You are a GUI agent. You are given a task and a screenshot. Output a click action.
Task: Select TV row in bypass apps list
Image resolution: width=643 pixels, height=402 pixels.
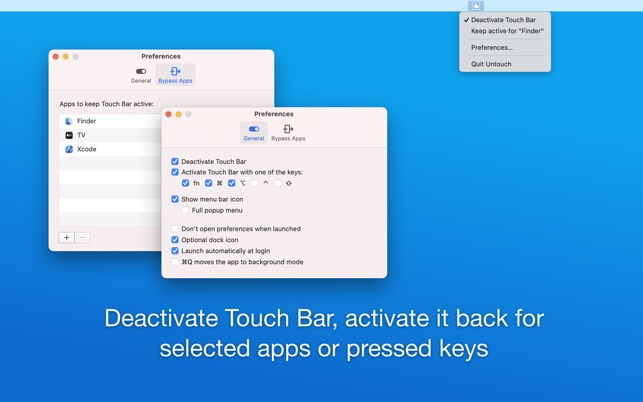pyautogui.click(x=110, y=135)
